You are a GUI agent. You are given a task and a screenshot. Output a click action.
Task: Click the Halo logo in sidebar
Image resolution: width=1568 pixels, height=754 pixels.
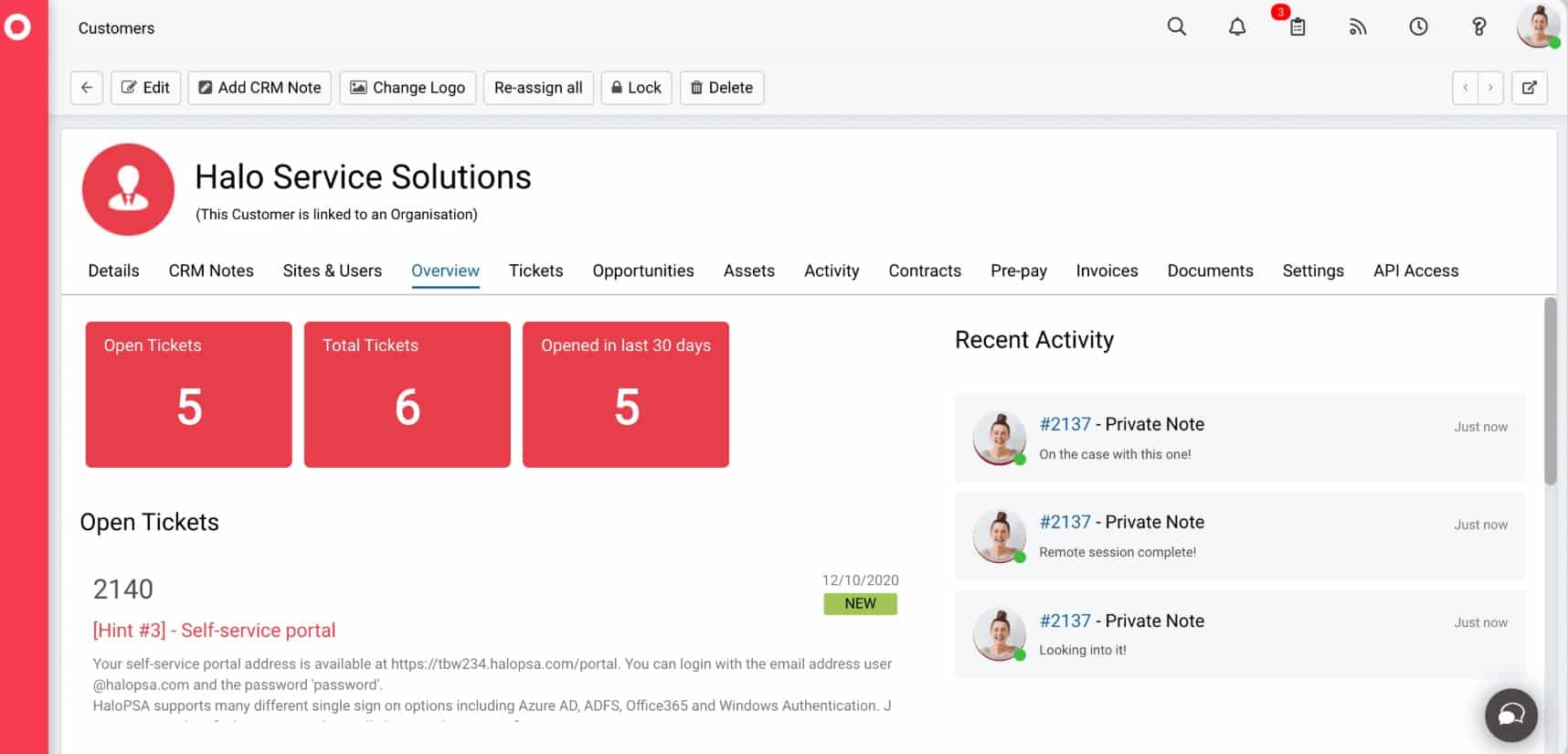coord(17,27)
